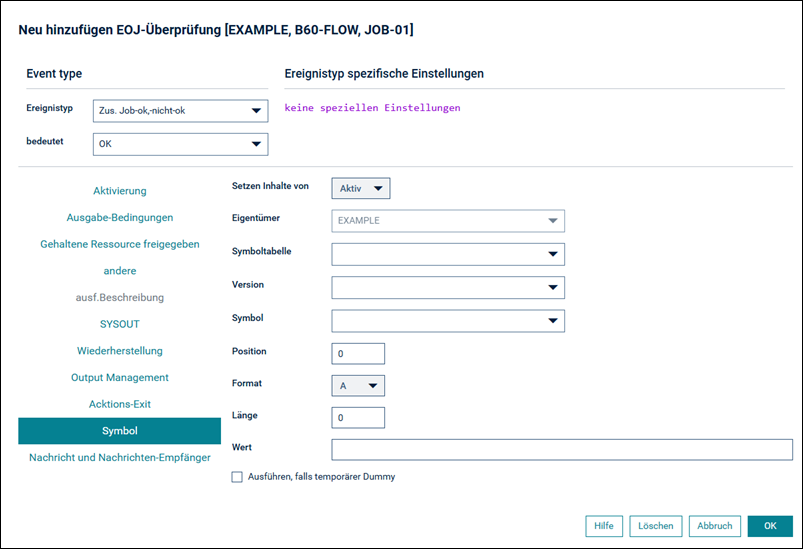Click the Ereignistyp spezifische Einstellungen heading
This screenshot has width=803, height=549.
coord(384,74)
